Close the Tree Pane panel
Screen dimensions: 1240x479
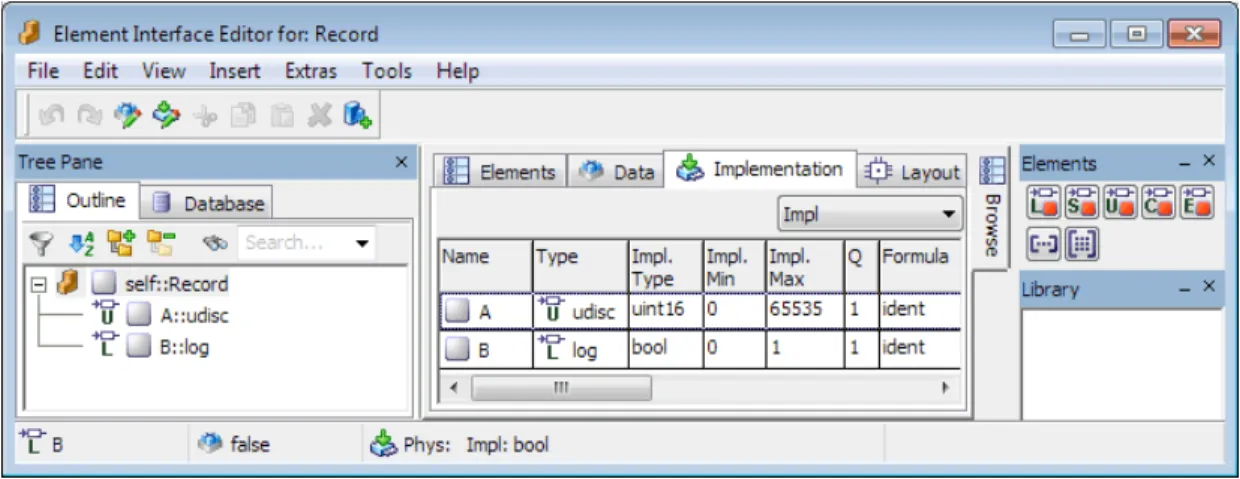[x=401, y=162]
